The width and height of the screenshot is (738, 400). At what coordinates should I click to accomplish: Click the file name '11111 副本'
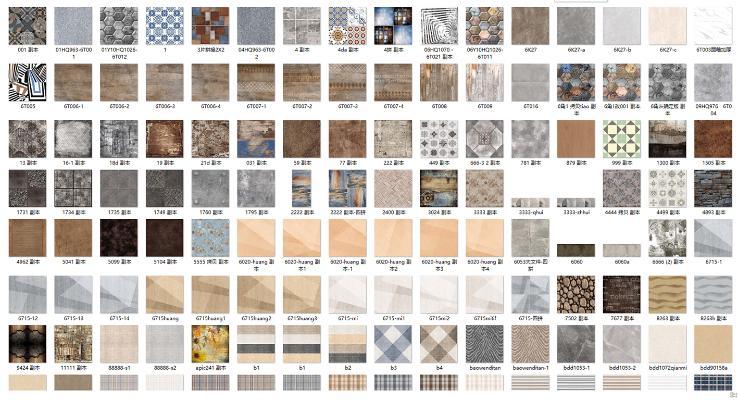(73, 368)
